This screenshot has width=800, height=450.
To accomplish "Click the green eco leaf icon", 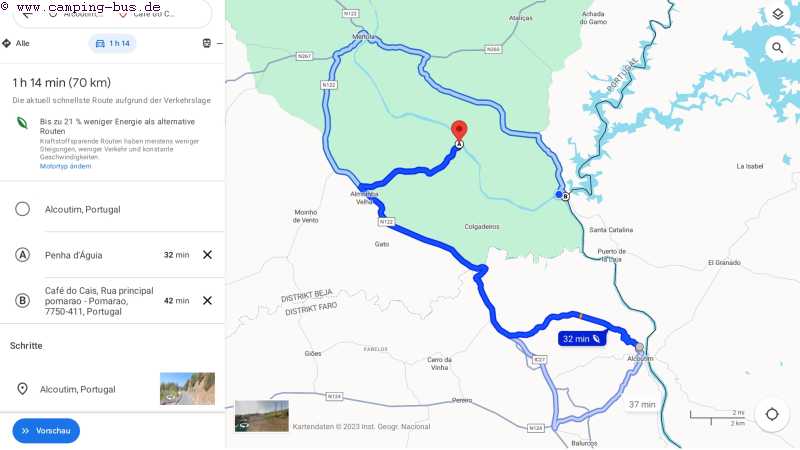I will pyautogui.click(x=22, y=123).
